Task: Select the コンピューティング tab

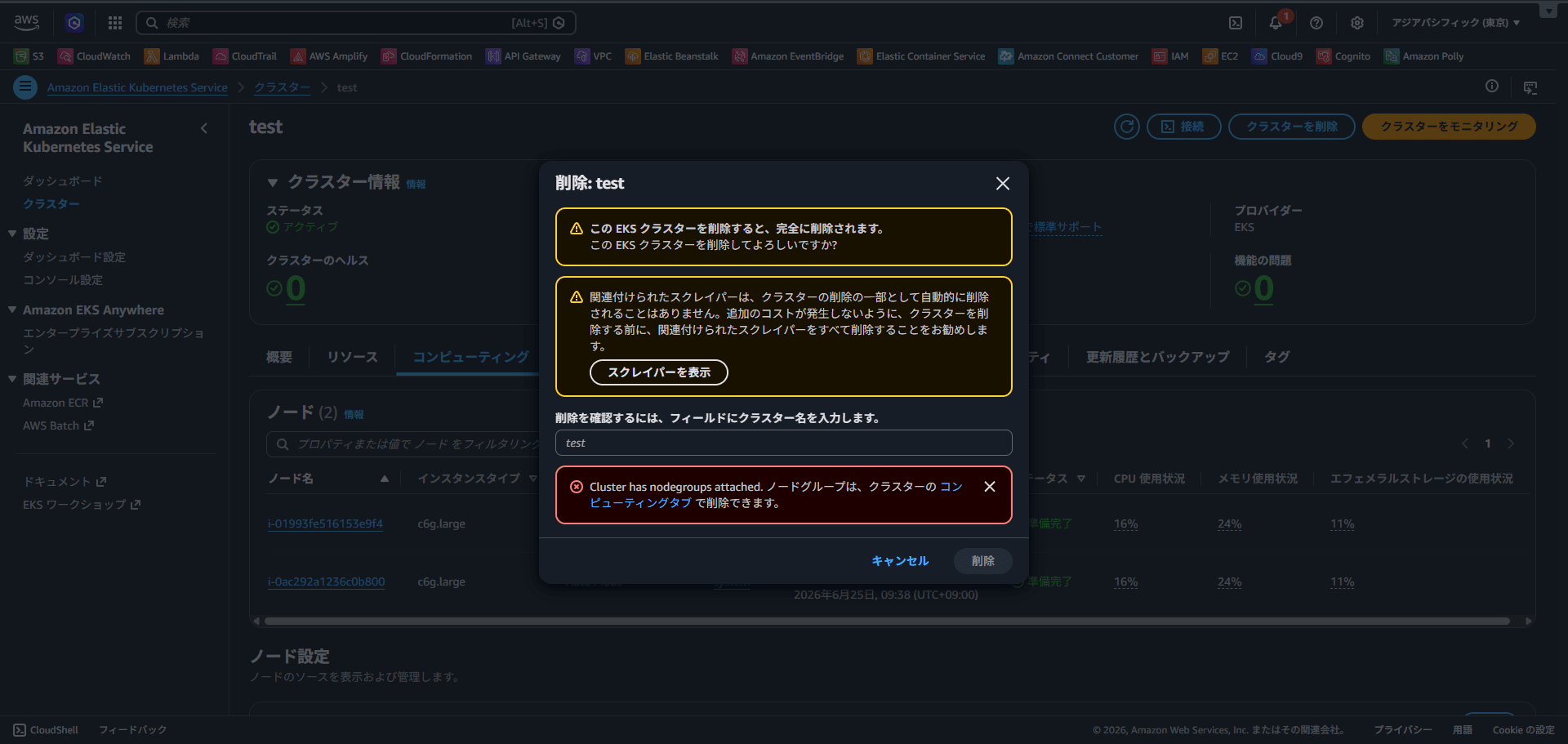Action: [470, 357]
